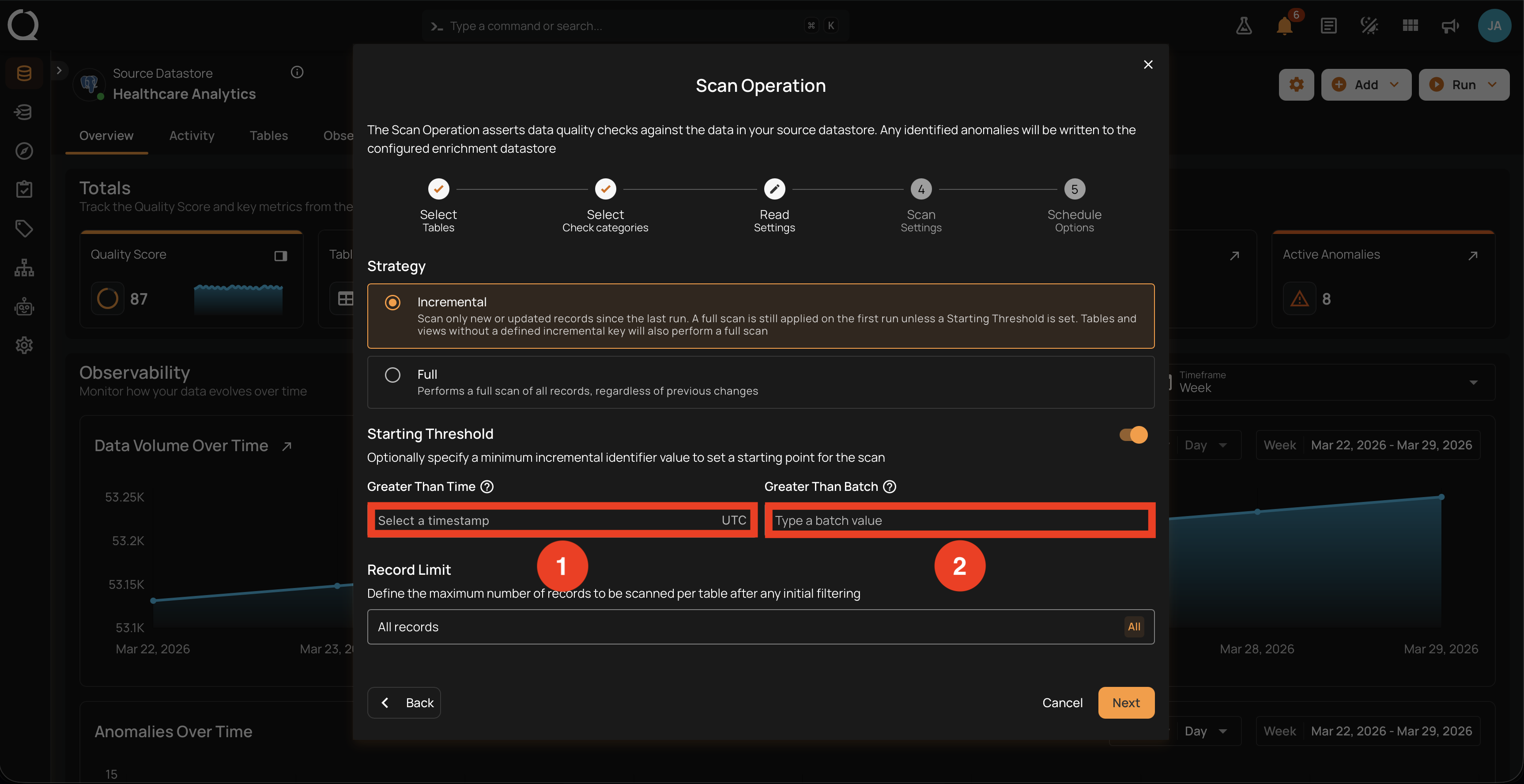This screenshot has height=784, width=1524.
Task: Switch to the Activity tab
Action: [x=192, y=136]
